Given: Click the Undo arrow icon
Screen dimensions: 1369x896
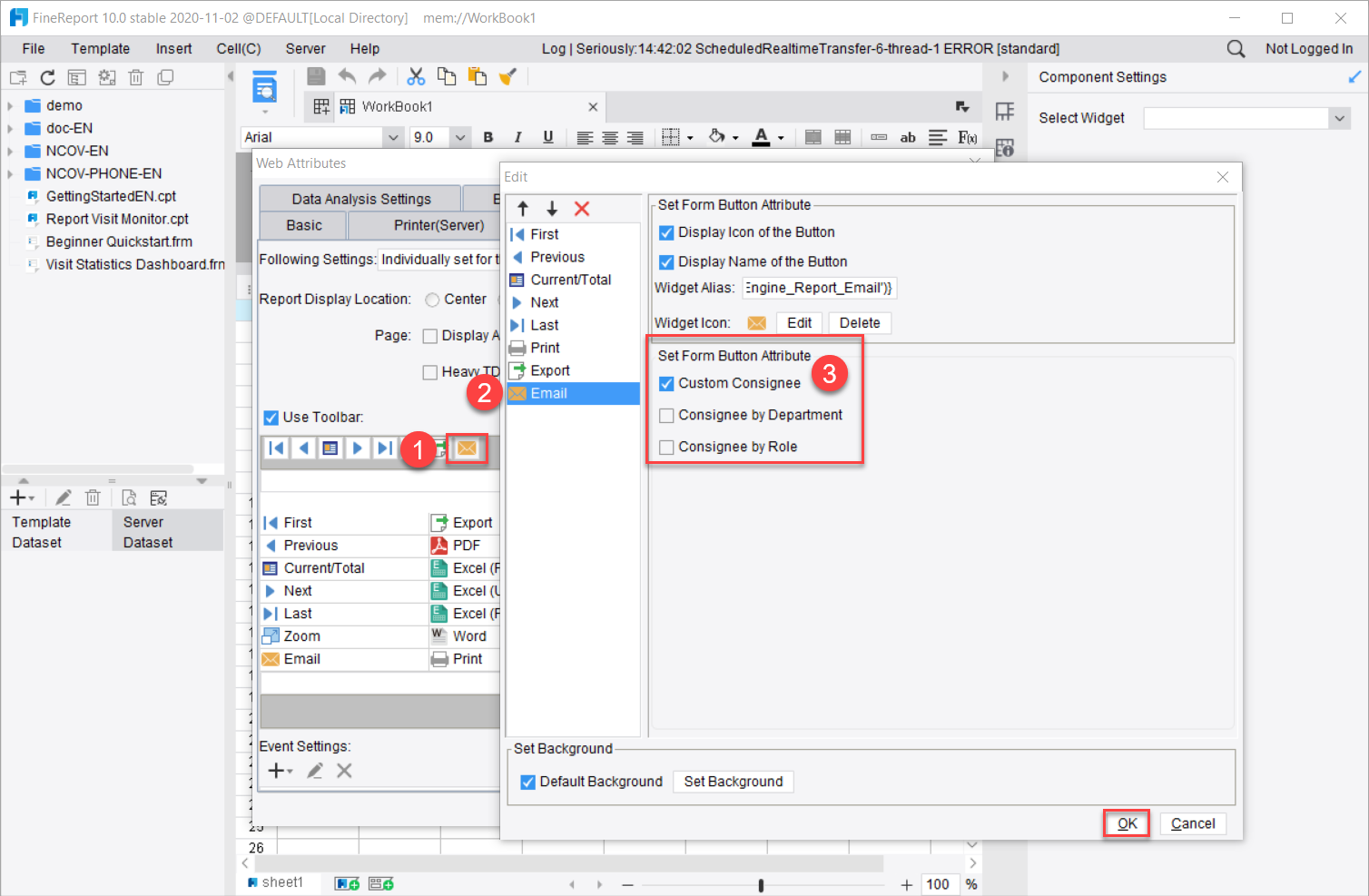Looking at the screenshot, I should point(347,76).
